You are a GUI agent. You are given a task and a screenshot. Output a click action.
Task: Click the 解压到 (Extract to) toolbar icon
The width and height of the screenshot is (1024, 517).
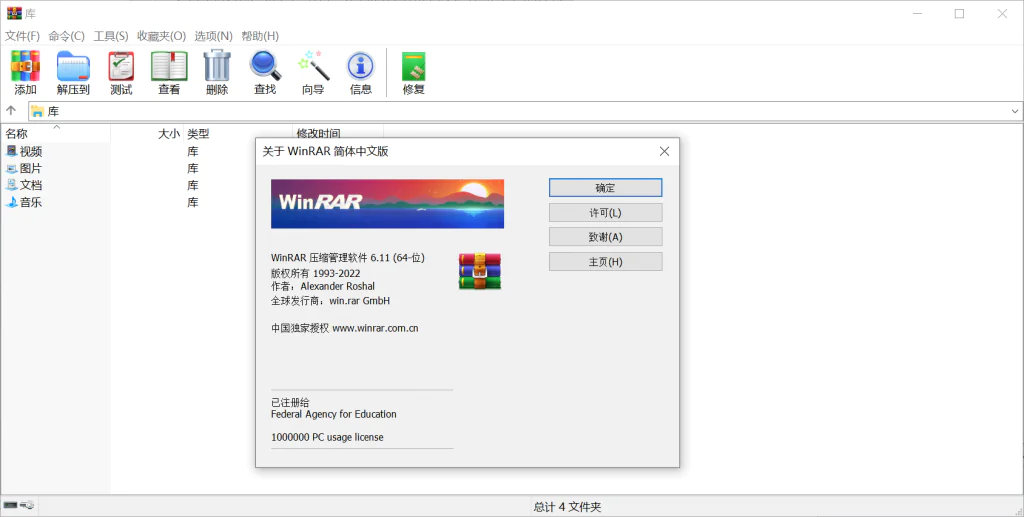click(73, 66)
